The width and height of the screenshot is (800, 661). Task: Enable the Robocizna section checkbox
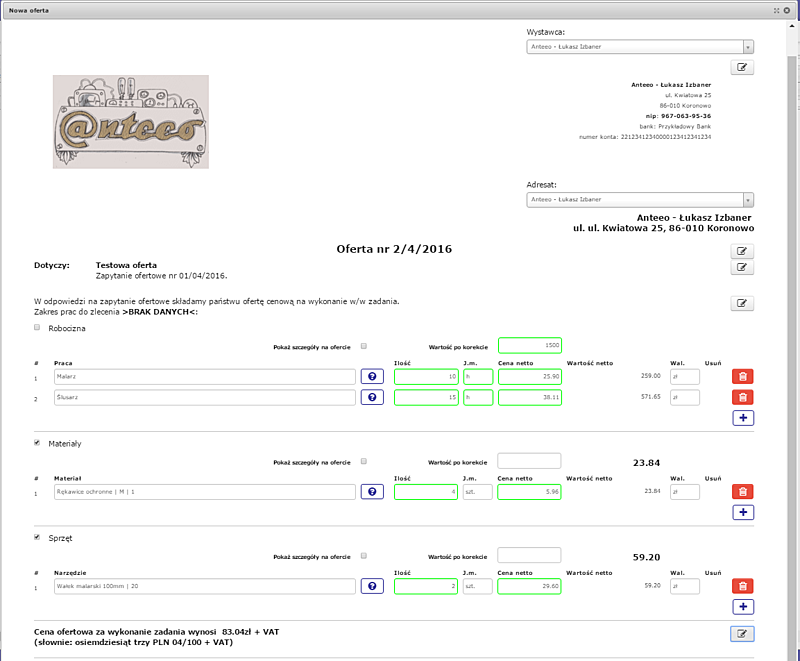coord(37,328)
